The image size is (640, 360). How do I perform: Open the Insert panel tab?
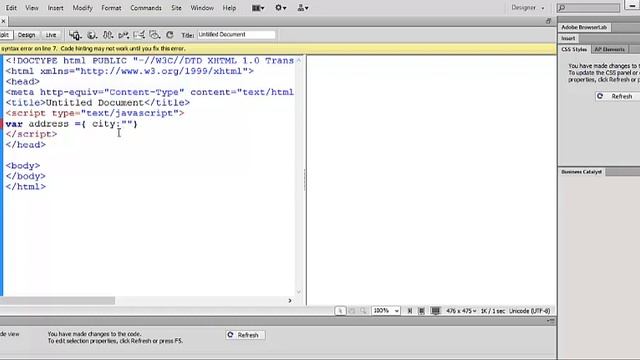[x=568, y=38]
